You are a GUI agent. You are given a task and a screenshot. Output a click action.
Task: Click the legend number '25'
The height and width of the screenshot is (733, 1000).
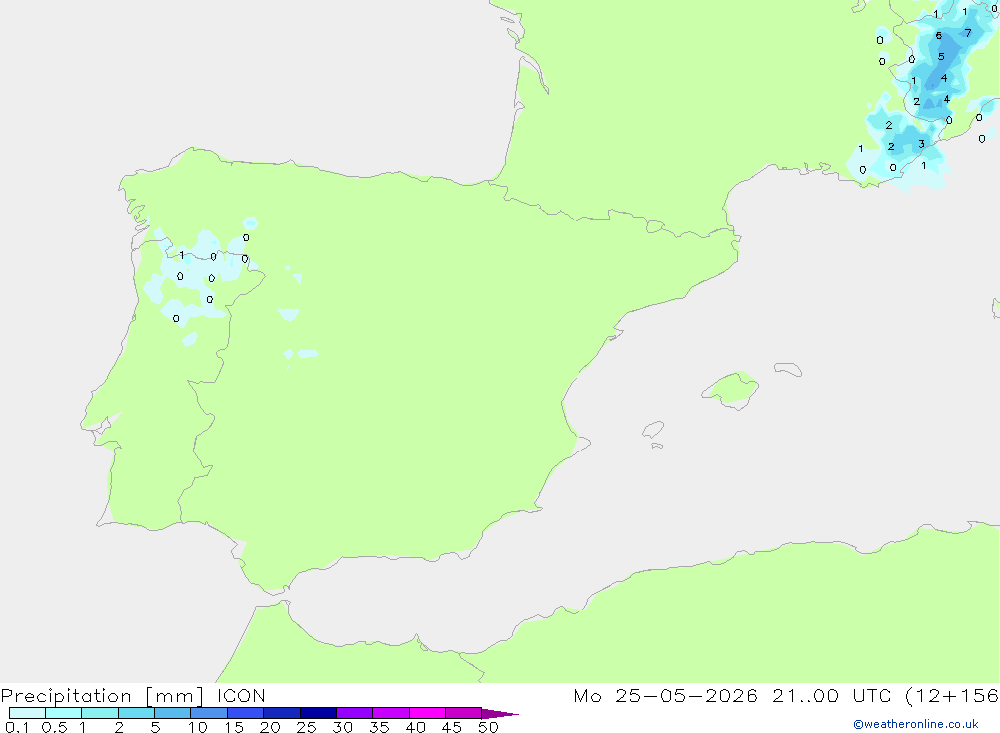(306, 727)
